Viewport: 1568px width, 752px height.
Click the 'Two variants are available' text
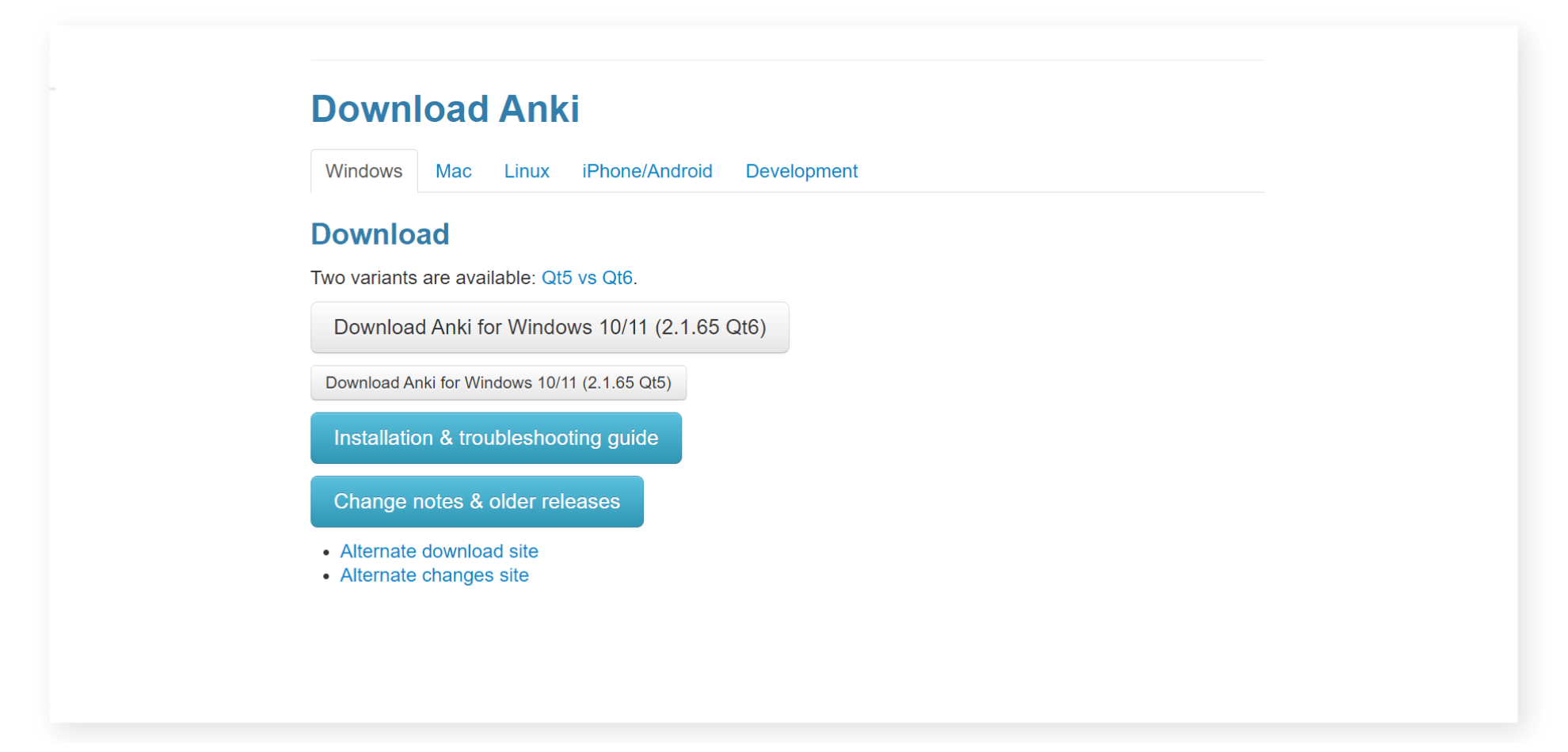click(x=423, y=278)
